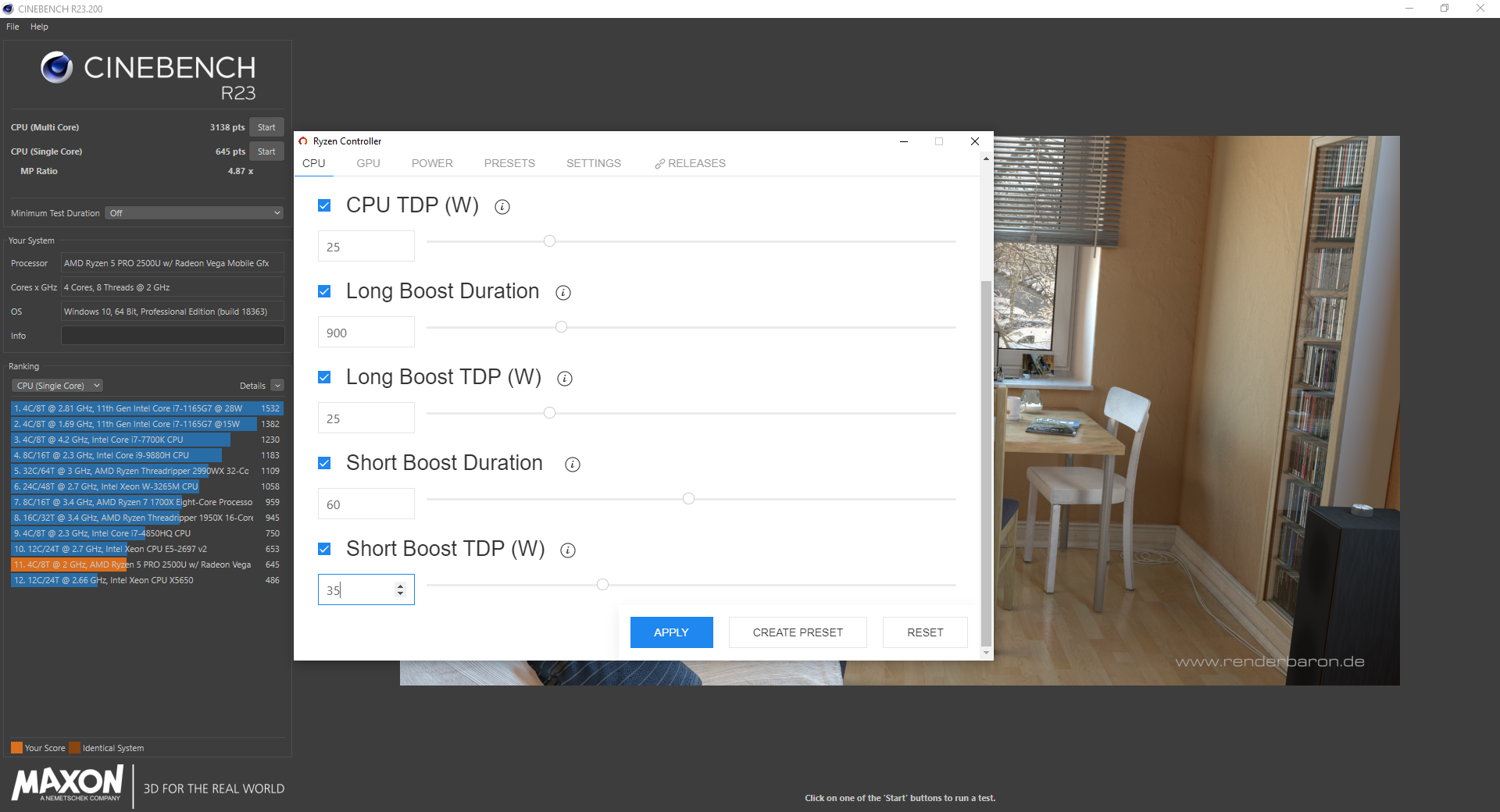Click the Long Boost TDP info icon
This screenshot has height=812, width=1500.
coord(565,379)
